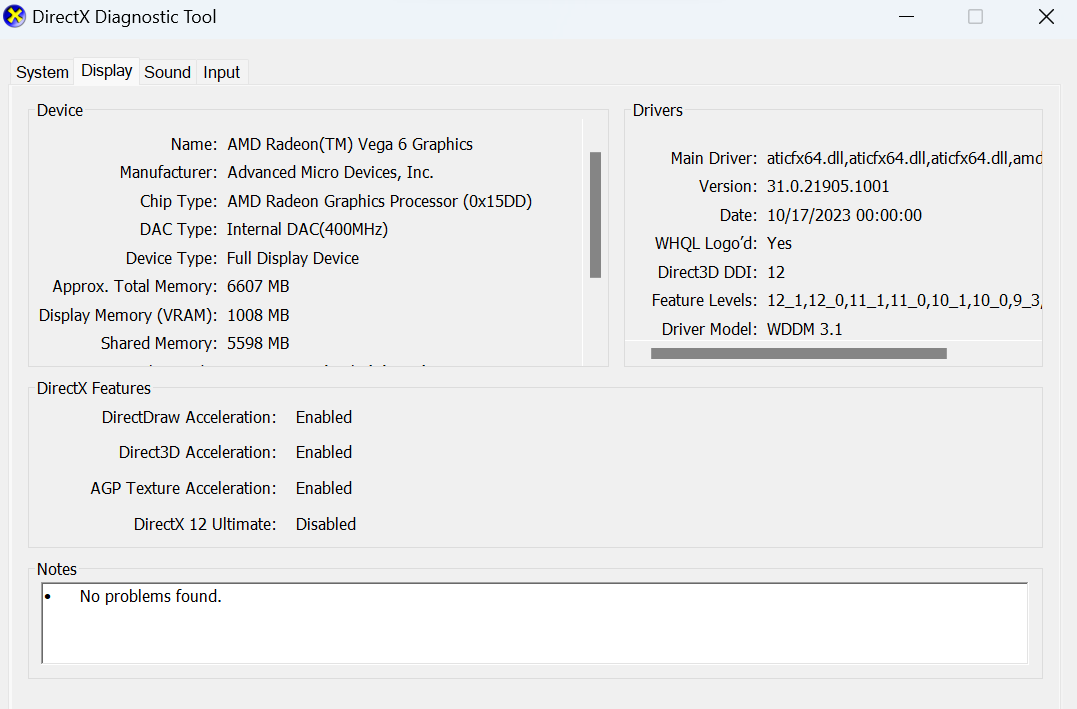Click the 'WHQL Logo'd:' label
1077x709 pixels.
pyautogui.click(x=706, y=244)
